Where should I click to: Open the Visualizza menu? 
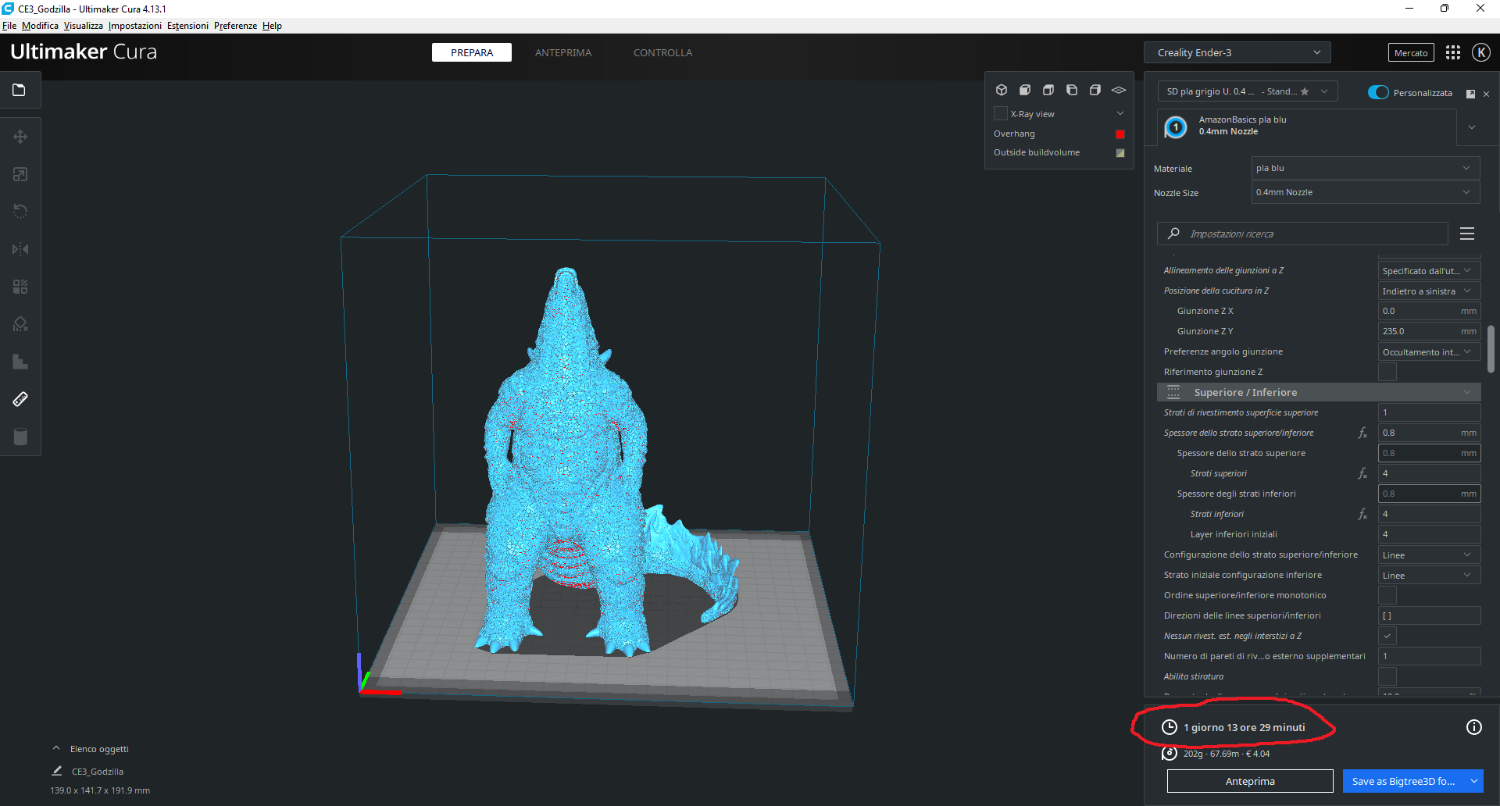point(83,25)
